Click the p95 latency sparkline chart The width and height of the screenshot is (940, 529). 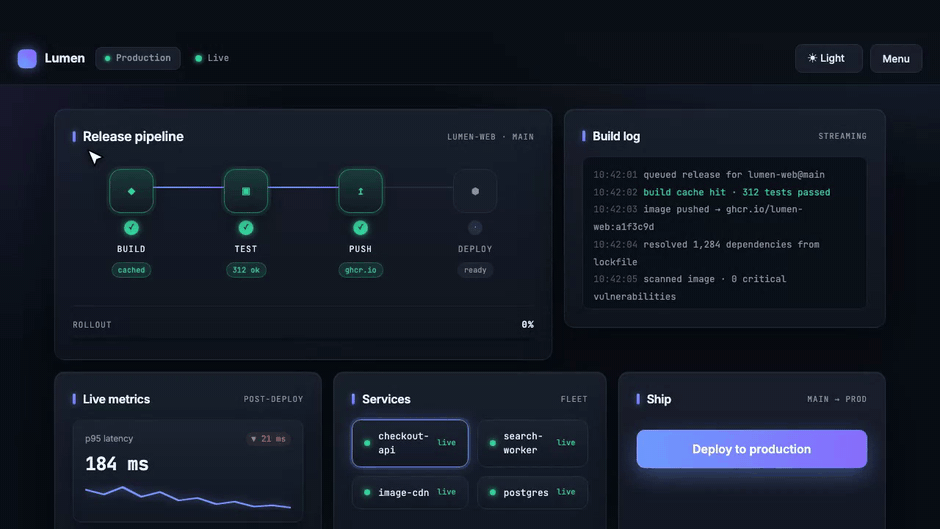point(188,497)
